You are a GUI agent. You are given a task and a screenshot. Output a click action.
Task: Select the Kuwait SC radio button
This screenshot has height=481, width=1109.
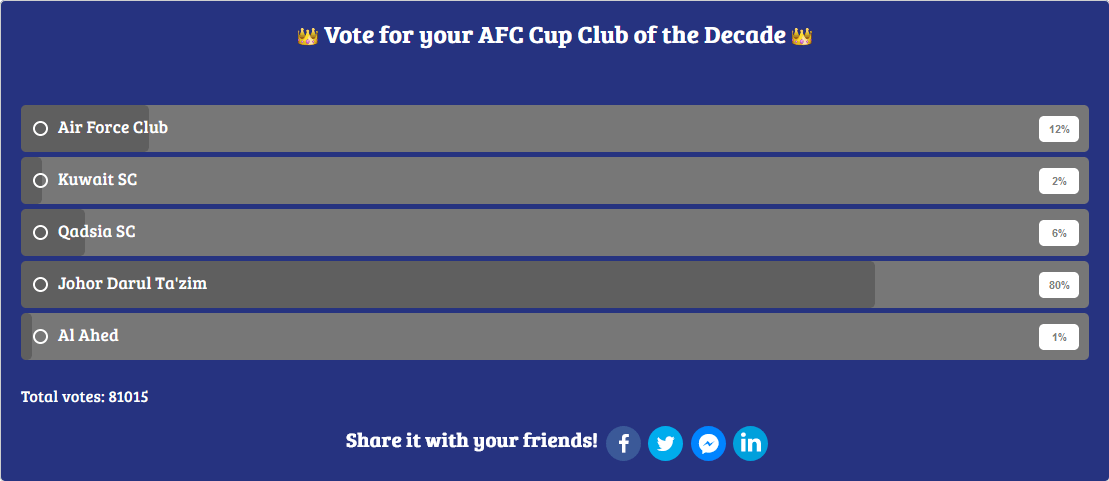41,181
